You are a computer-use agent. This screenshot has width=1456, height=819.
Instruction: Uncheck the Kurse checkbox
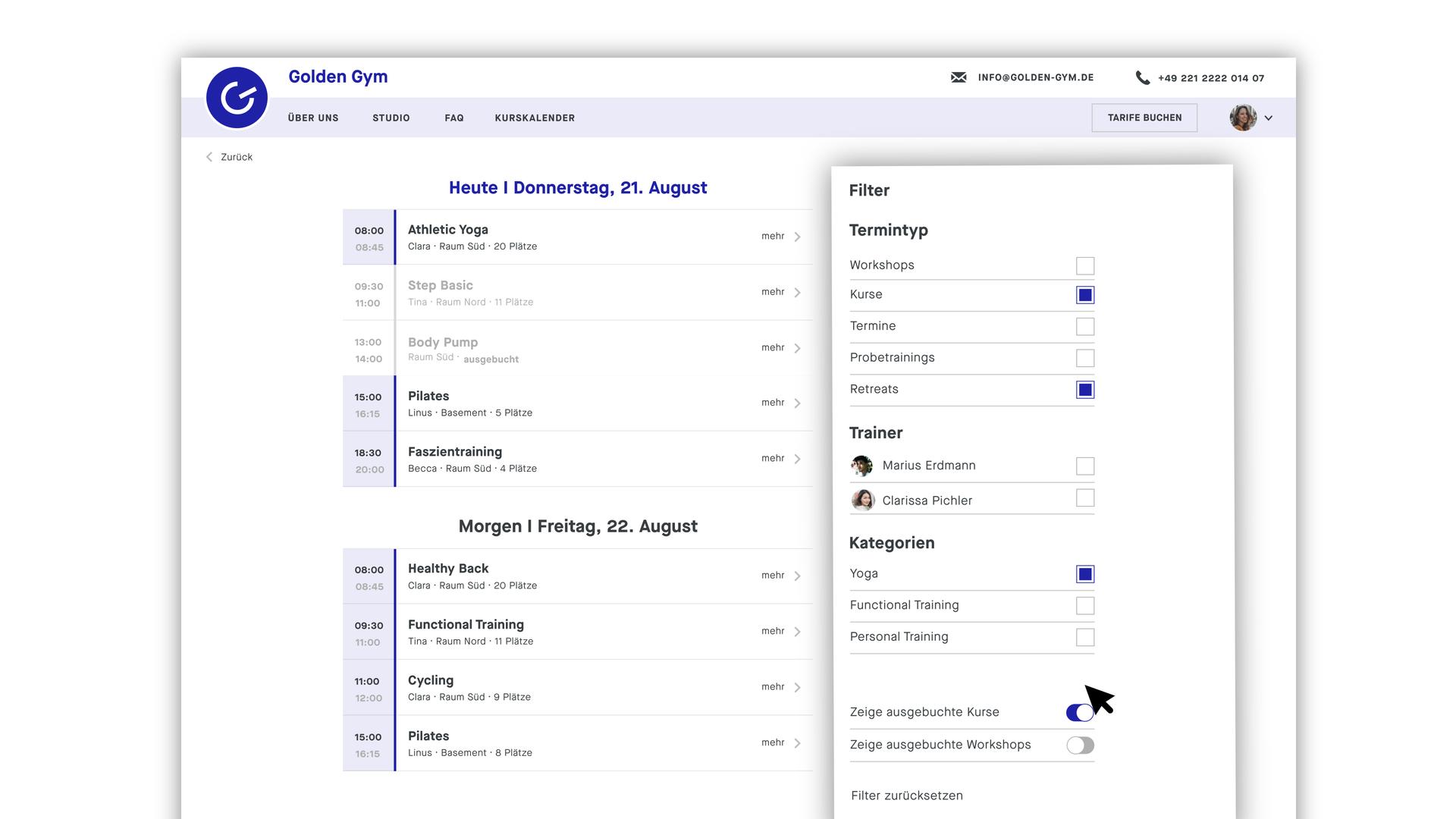[1085, 295]
